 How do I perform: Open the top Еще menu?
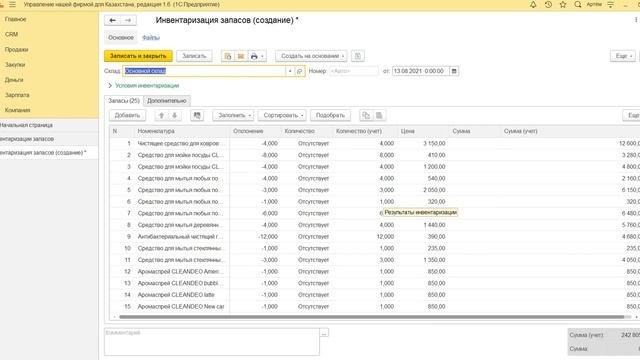coord(623,56)
